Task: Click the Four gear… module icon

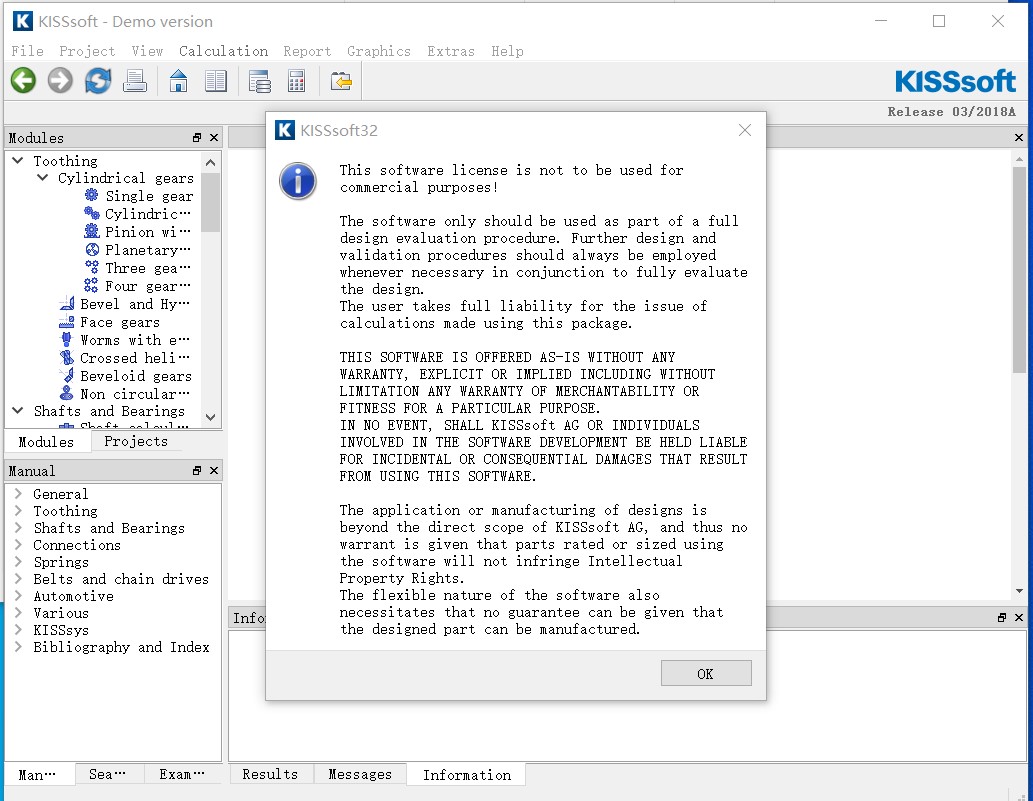Action: click(x=92, y=285)
